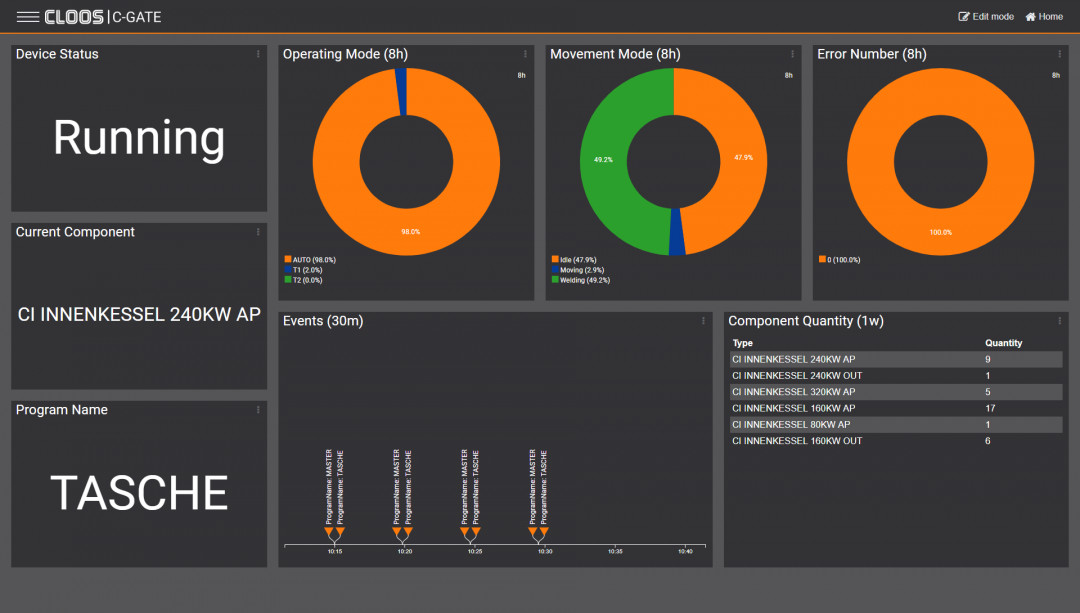Open Program Name widget three-dot menu
The height and width of the screenshot is (613, 1080).
pos(258,410)
